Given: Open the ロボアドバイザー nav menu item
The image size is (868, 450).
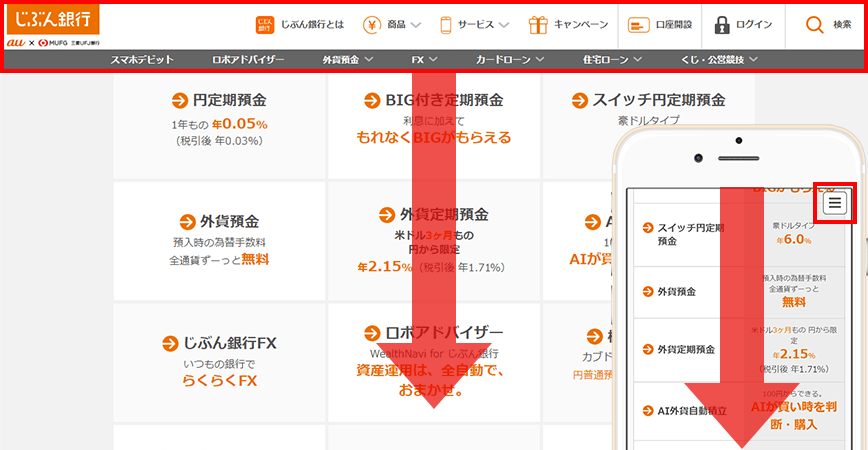Looking at the screenshot, I should (x=248, y=60).
